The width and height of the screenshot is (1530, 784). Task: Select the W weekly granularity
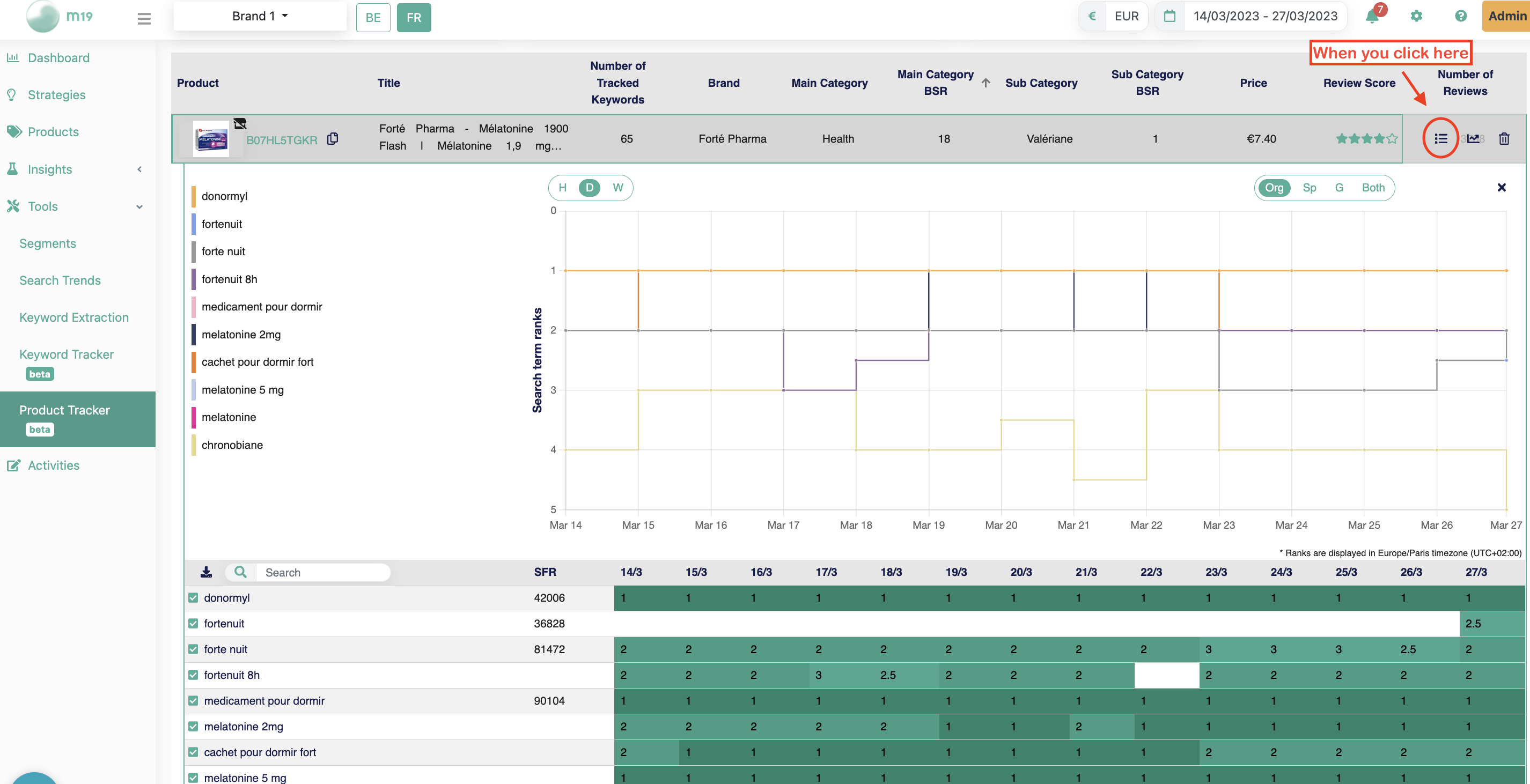pyautogui.click(x=617, y=188)
